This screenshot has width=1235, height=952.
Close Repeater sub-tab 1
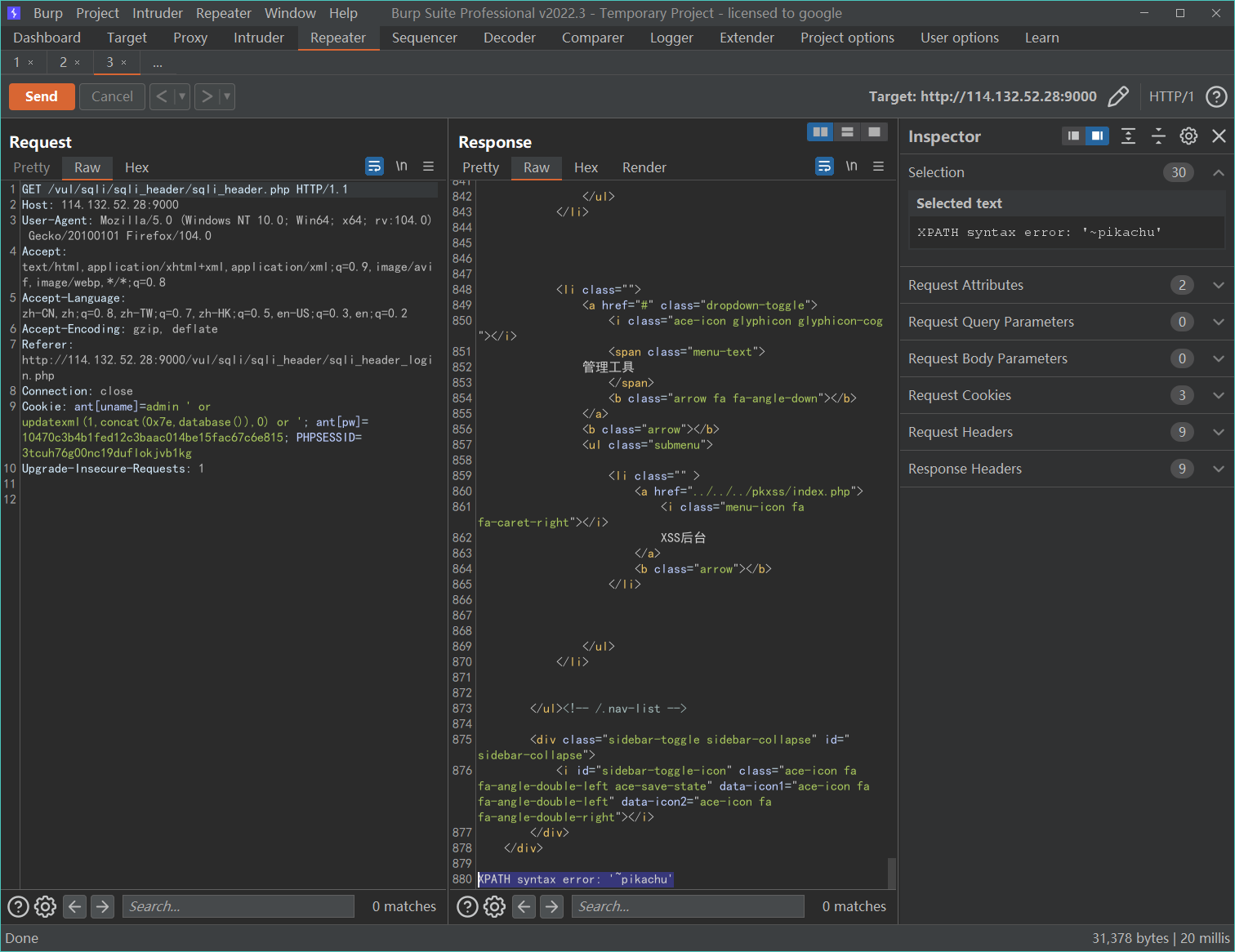click(x=31, y=63)
